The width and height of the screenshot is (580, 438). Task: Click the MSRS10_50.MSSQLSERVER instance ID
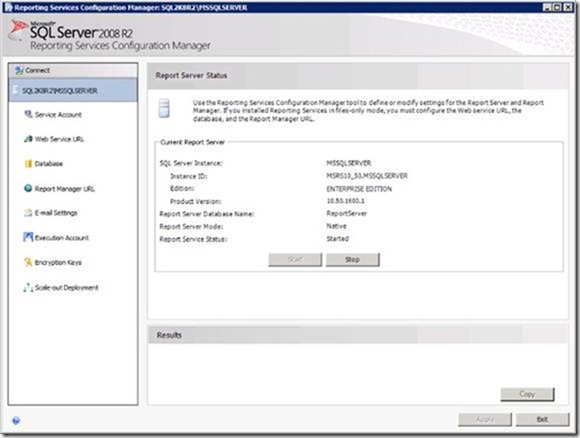click(x=367, y=175)
